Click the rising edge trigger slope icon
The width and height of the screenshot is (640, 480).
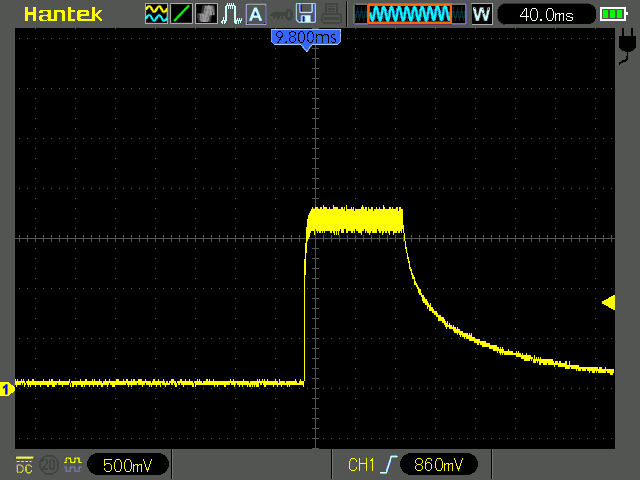388,465
